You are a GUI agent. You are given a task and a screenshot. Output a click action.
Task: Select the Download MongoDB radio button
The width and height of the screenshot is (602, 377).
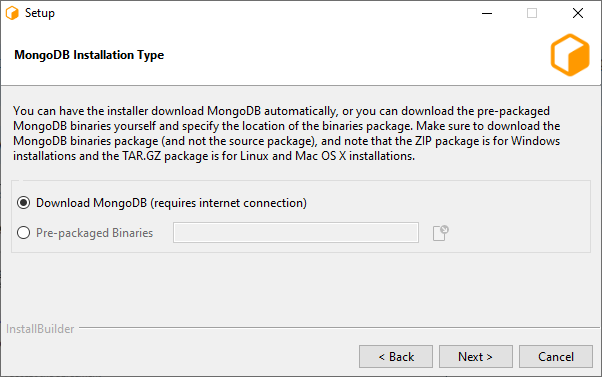[23, 203]
